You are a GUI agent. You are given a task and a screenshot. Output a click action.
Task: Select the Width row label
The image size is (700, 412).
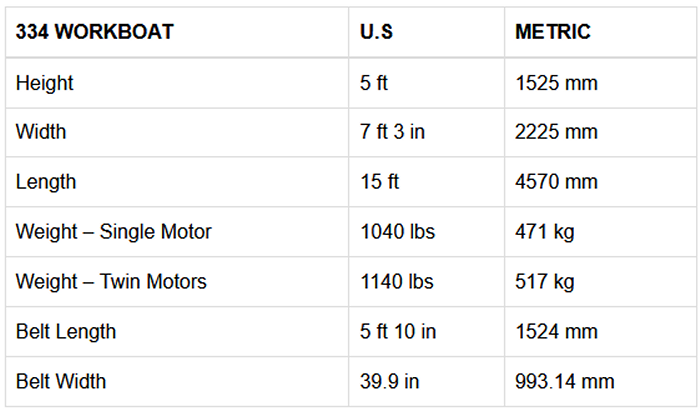coord(41,132)
